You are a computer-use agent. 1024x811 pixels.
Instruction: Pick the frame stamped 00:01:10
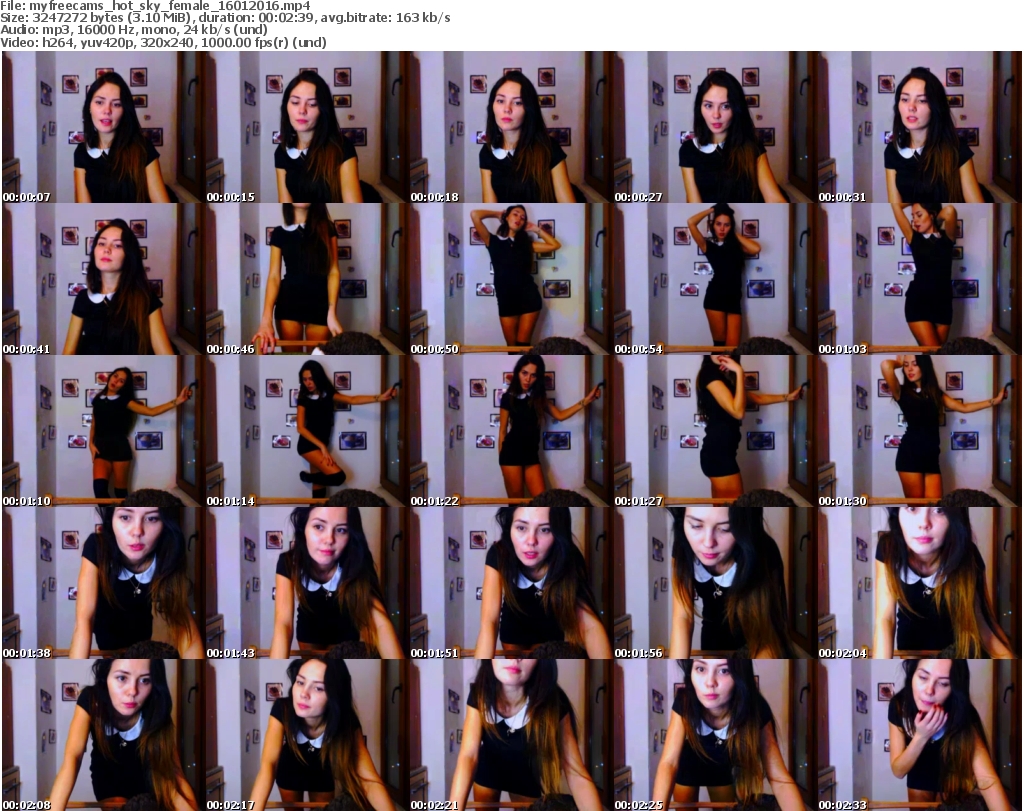point(103,431)
